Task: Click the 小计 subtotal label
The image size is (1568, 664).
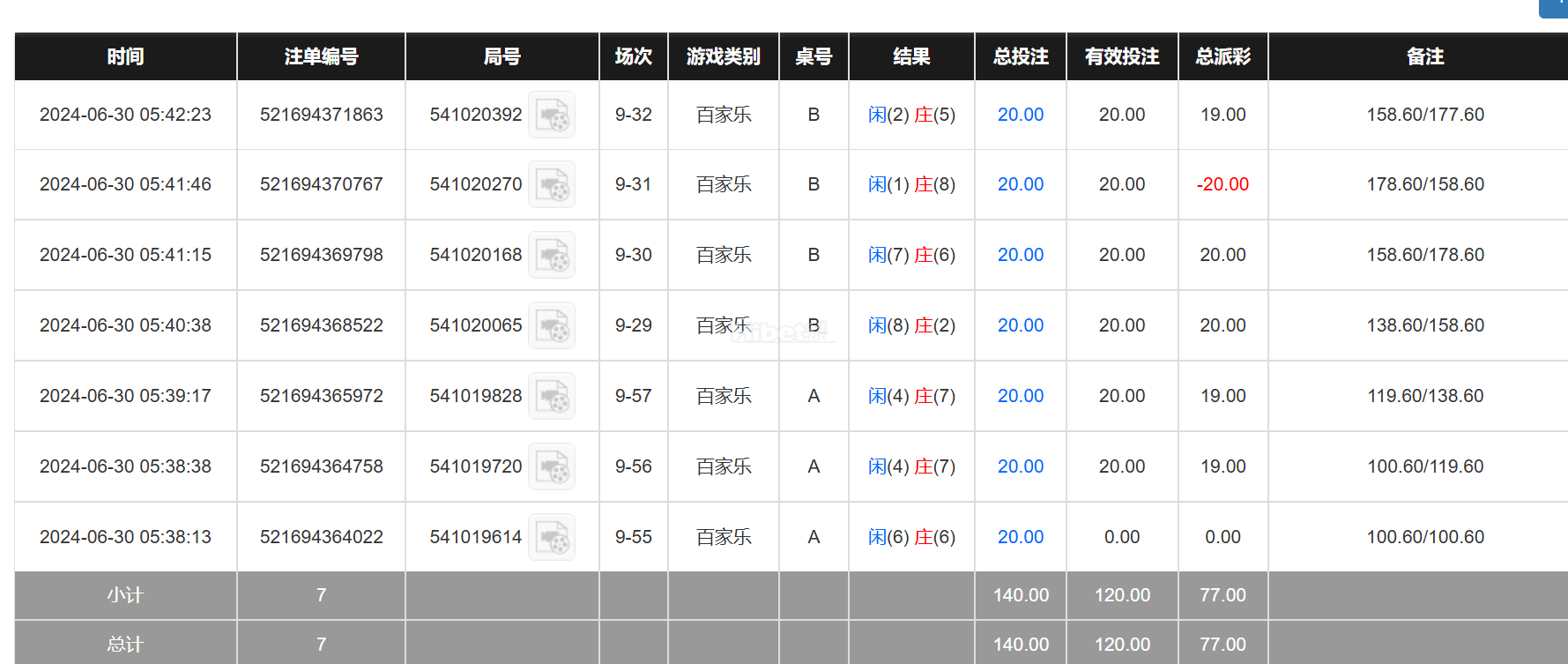Action: pyautogui.click(x=125, y=595)
